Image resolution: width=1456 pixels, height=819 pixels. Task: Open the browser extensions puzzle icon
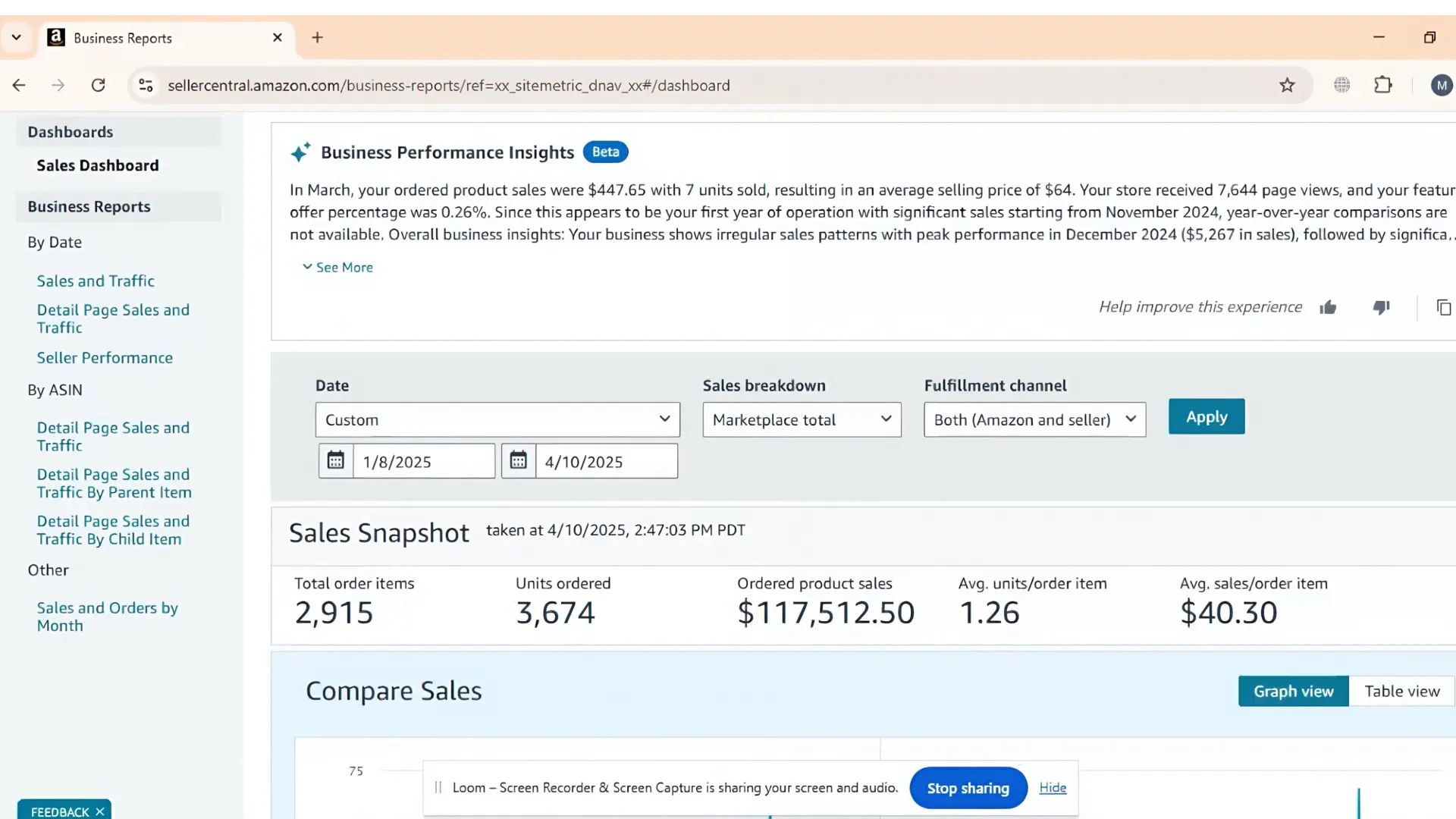(1383, 85)
